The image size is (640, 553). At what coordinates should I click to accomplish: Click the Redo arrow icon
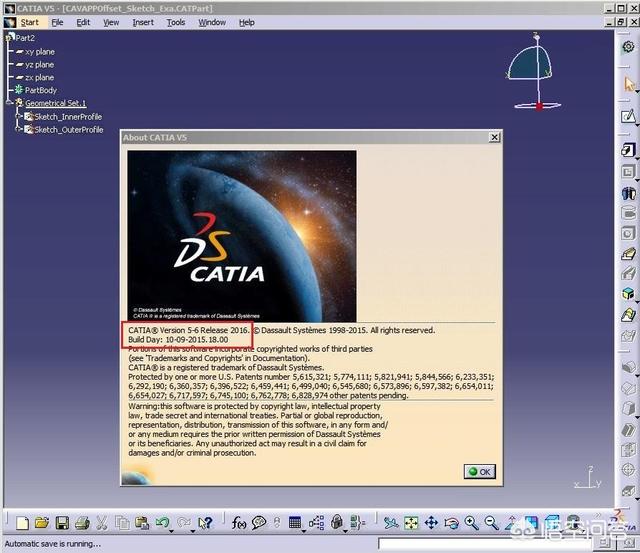183,522
